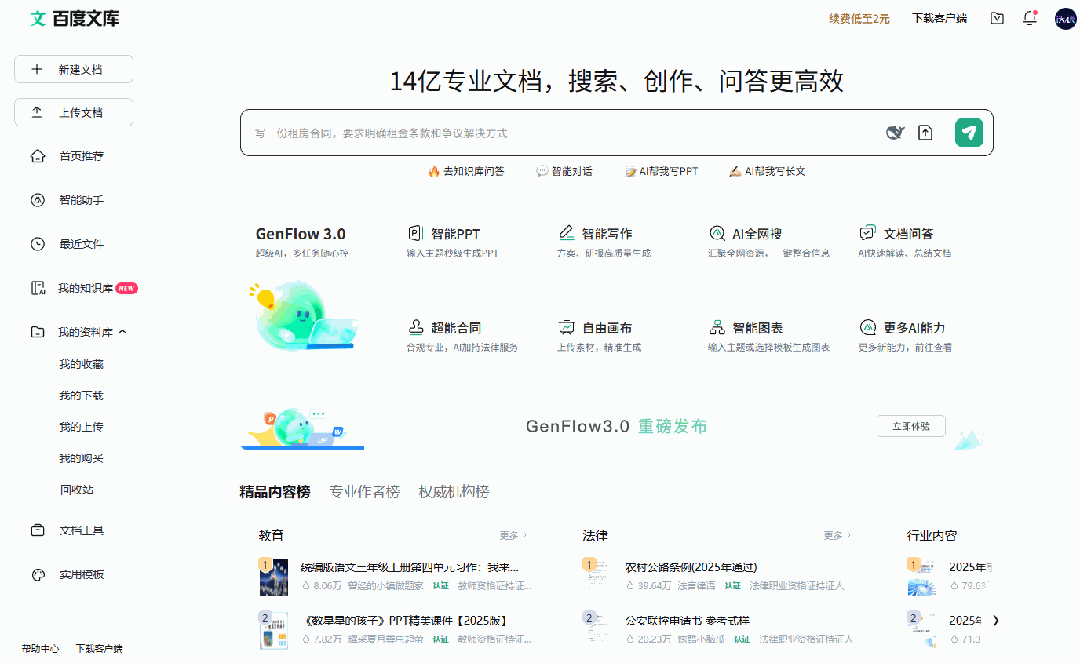The width and height of the screenshot is (1080, 663).
Task: Click the 新建文档 plus icon
Action: click(37, 69)
